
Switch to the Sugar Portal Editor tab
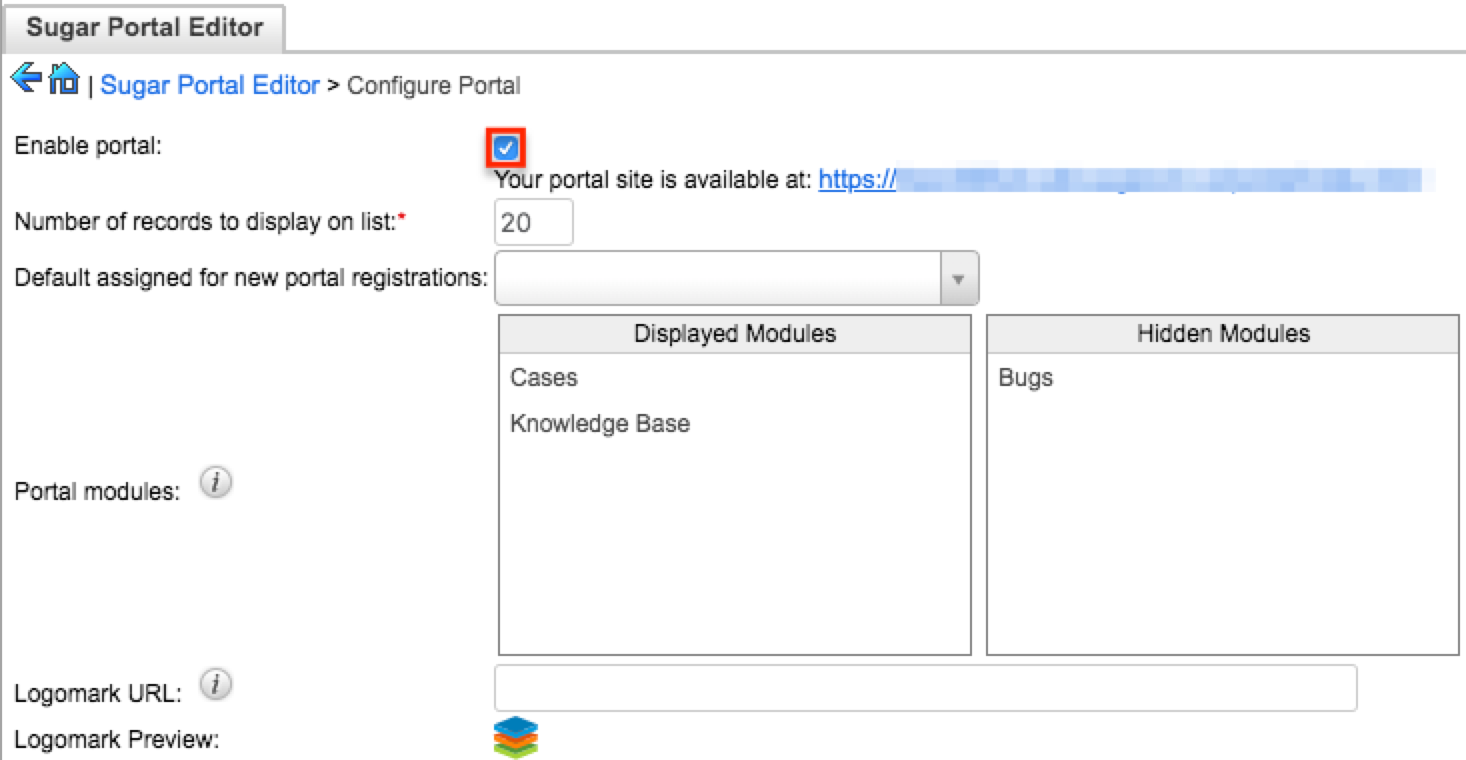(x=144, y=27)
